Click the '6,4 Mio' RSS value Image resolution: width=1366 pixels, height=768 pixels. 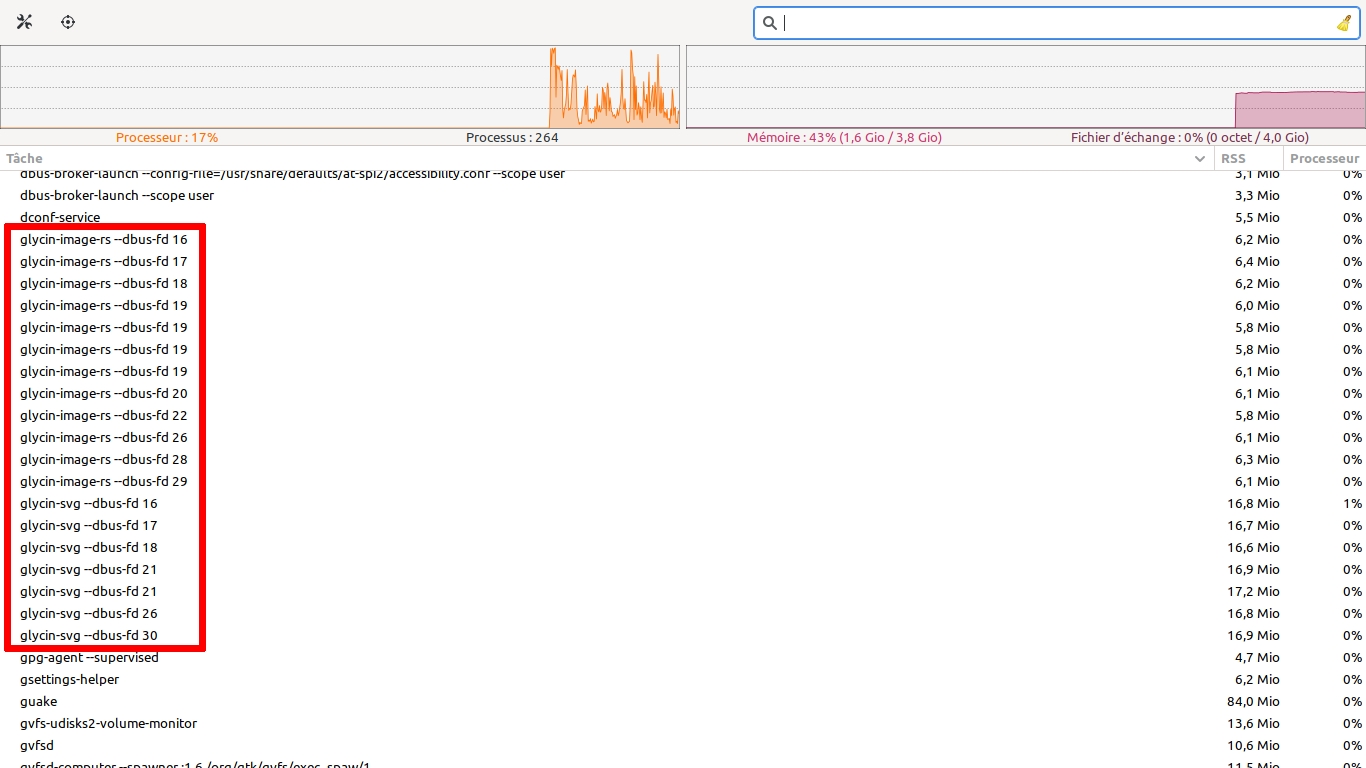click(x=1257, y=261)
